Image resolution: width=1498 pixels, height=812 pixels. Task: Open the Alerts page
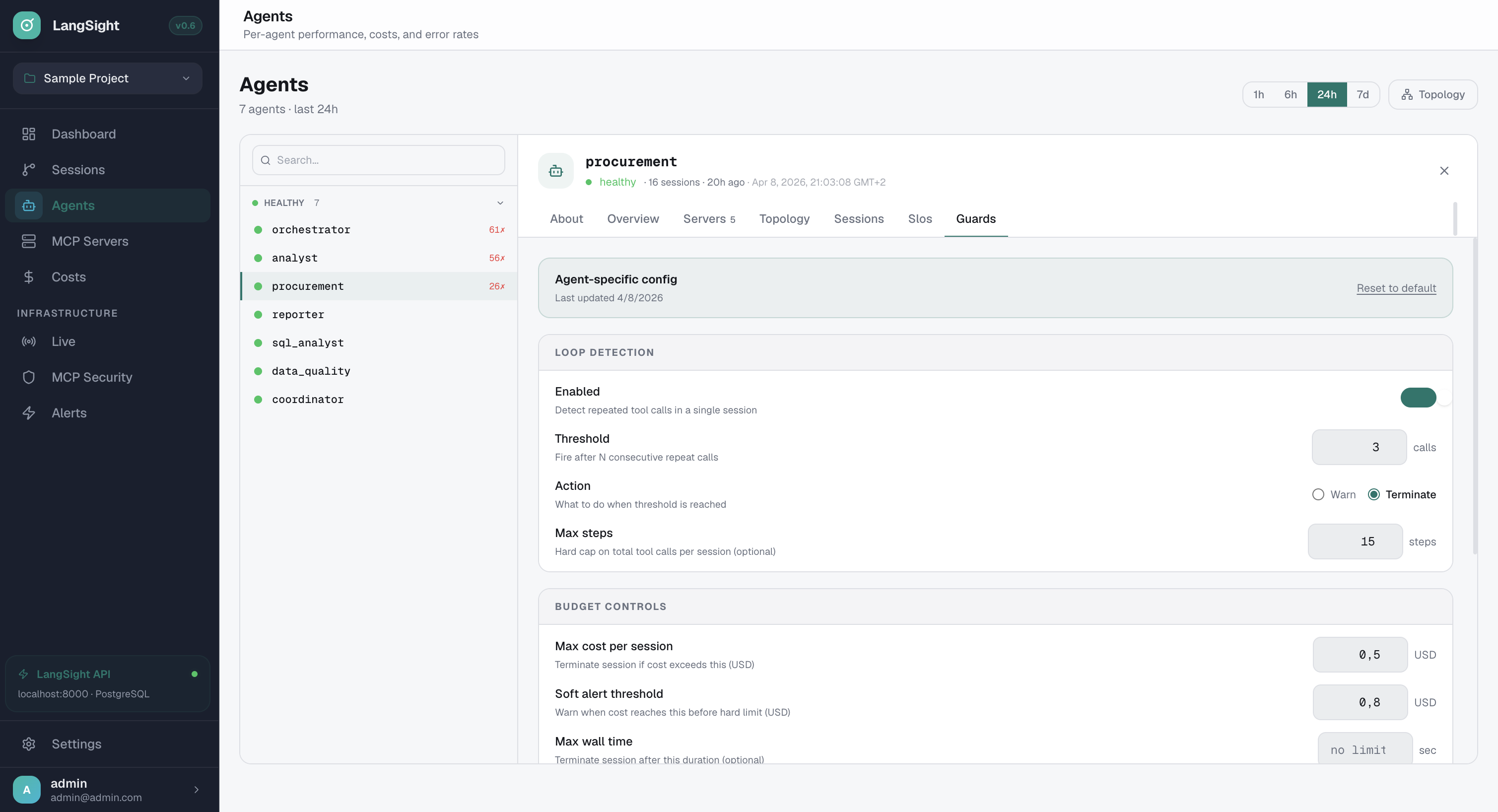point(108,413)
